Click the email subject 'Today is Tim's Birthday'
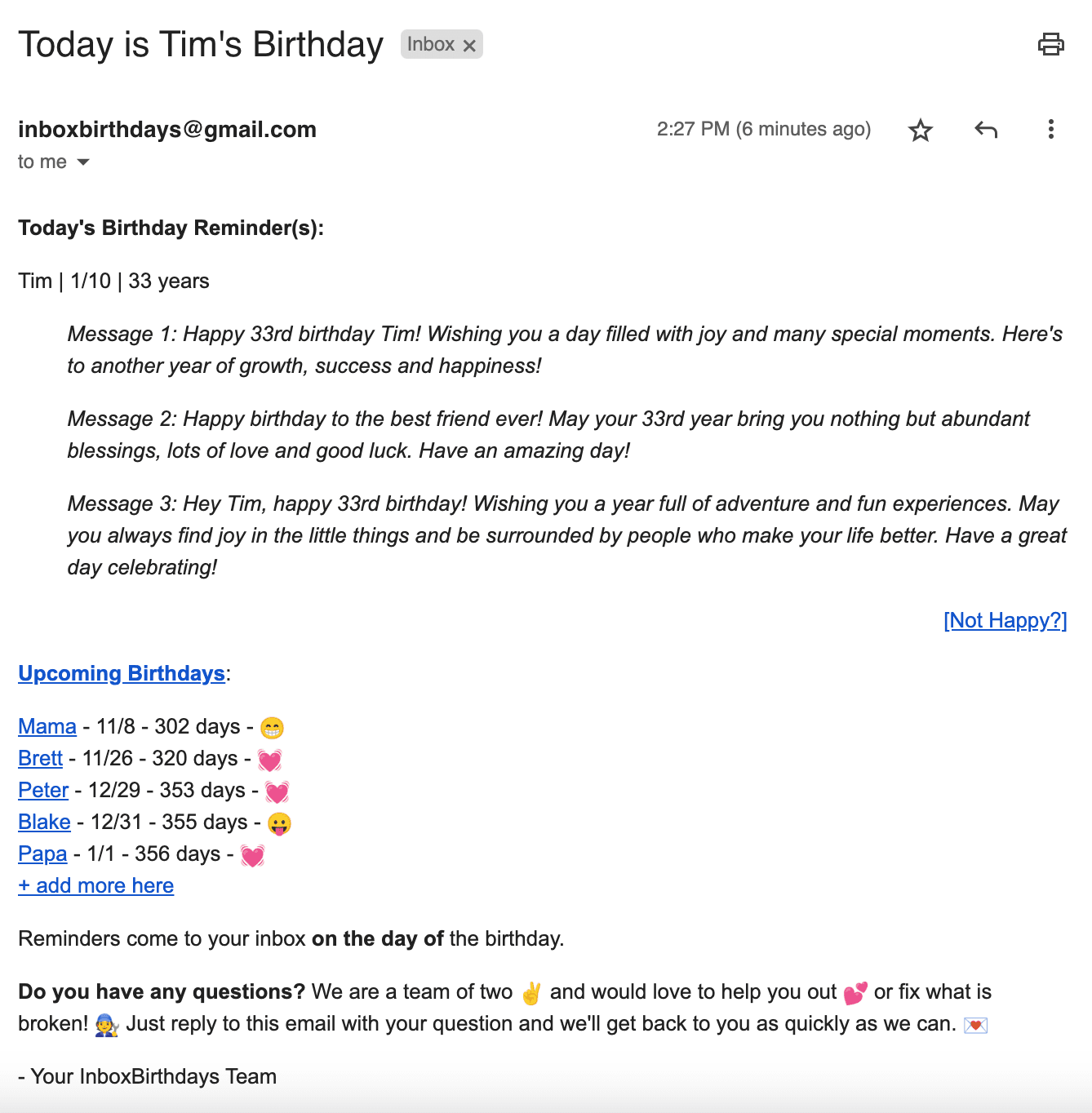This screenshot has height=1113, width=1092. click(x=201, y=45)
